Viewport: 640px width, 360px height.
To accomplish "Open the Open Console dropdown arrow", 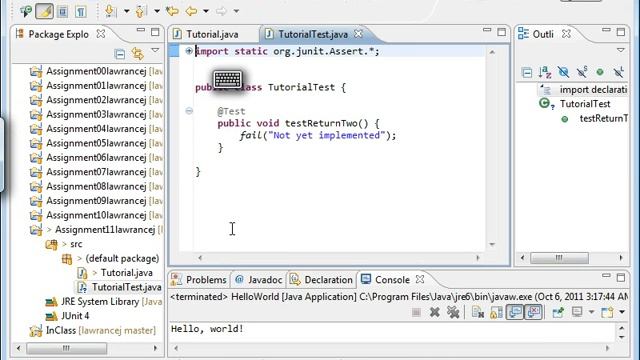I will (622, 312).
